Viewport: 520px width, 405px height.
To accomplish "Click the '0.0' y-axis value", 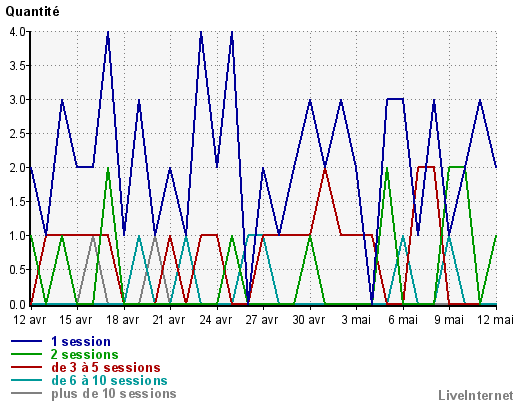I will pyautogui.click(x=18, y=305).
